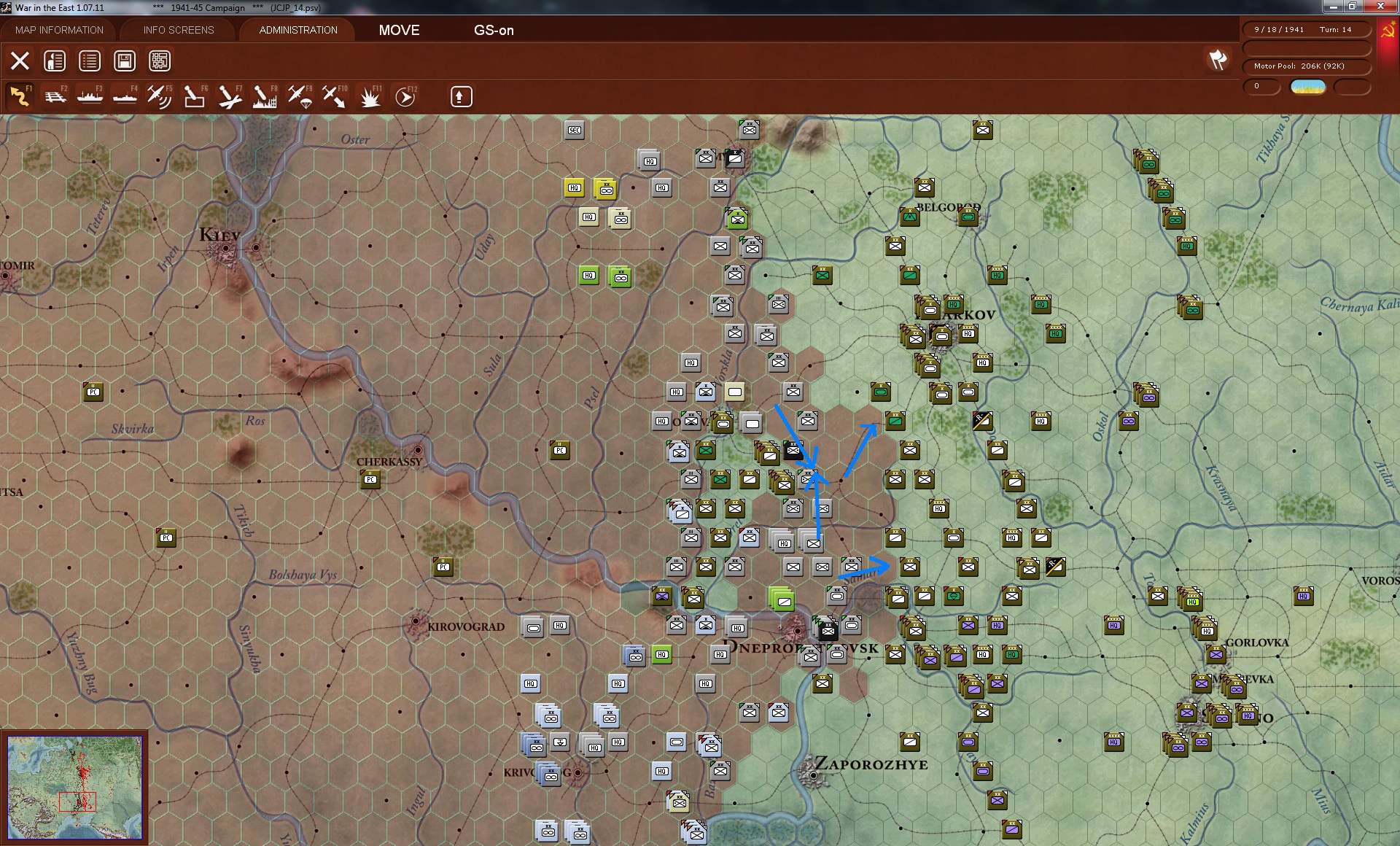Select the SEC unit counter

575,131
